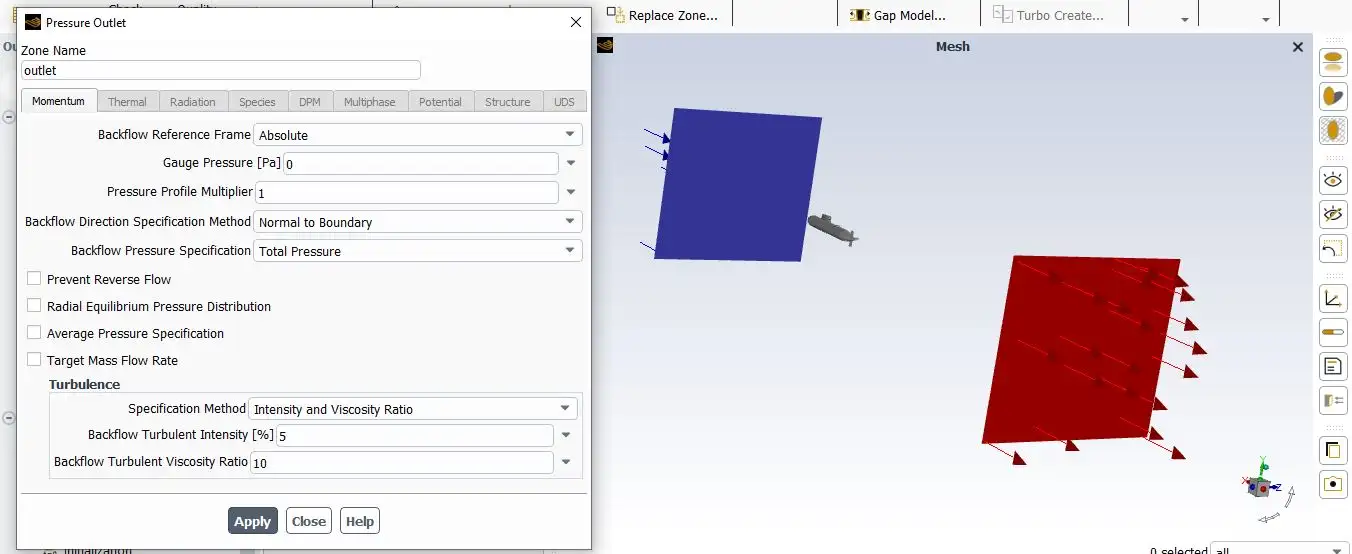Viewport: 1352px width, 554px height.
Task: Click the open eye show icon
Action: (1333, 180)
